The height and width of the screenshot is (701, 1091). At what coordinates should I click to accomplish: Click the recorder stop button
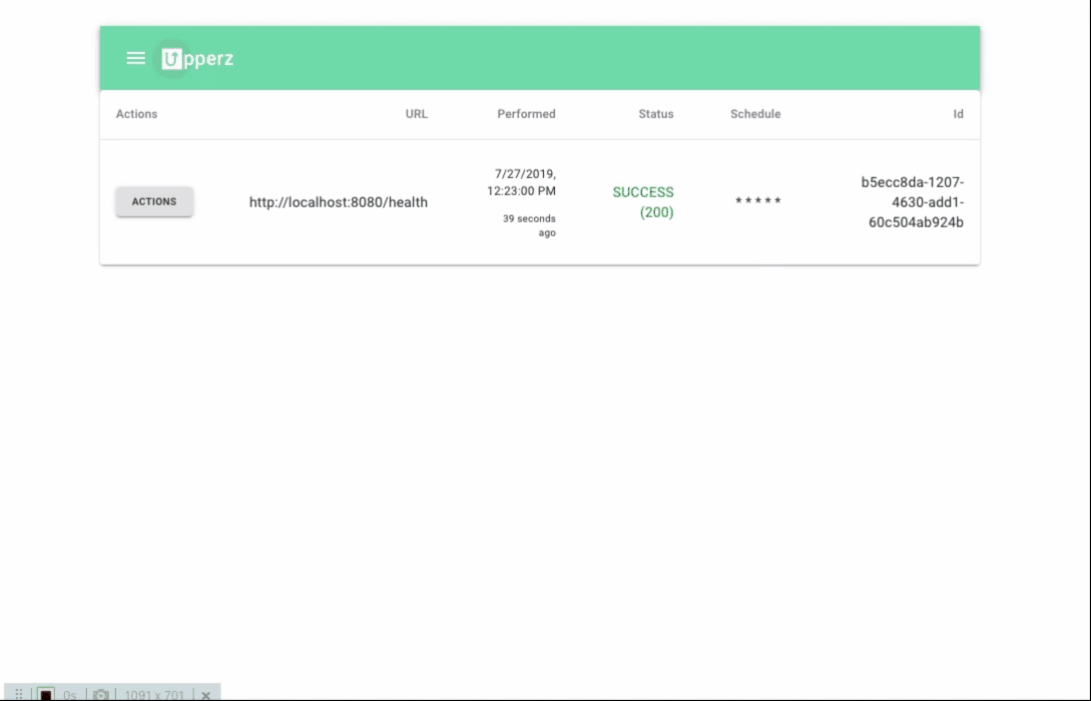(x=45, y=694)
